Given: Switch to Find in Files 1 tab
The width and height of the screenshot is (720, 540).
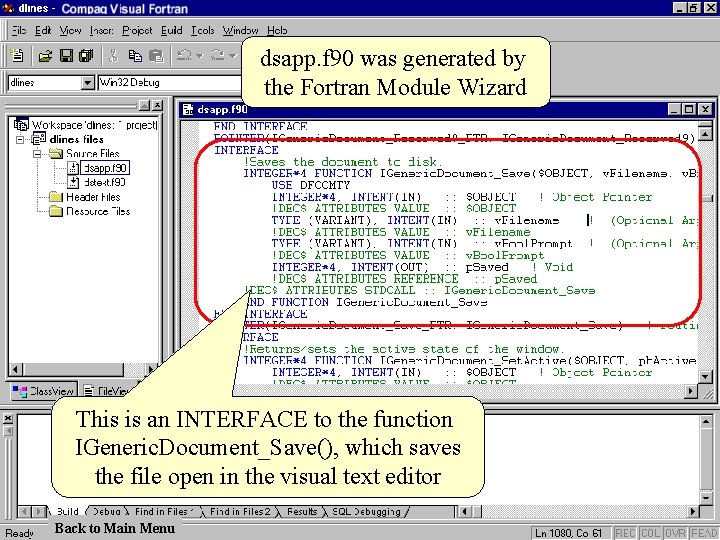Looking at the screenshot, I should point(164,511).
